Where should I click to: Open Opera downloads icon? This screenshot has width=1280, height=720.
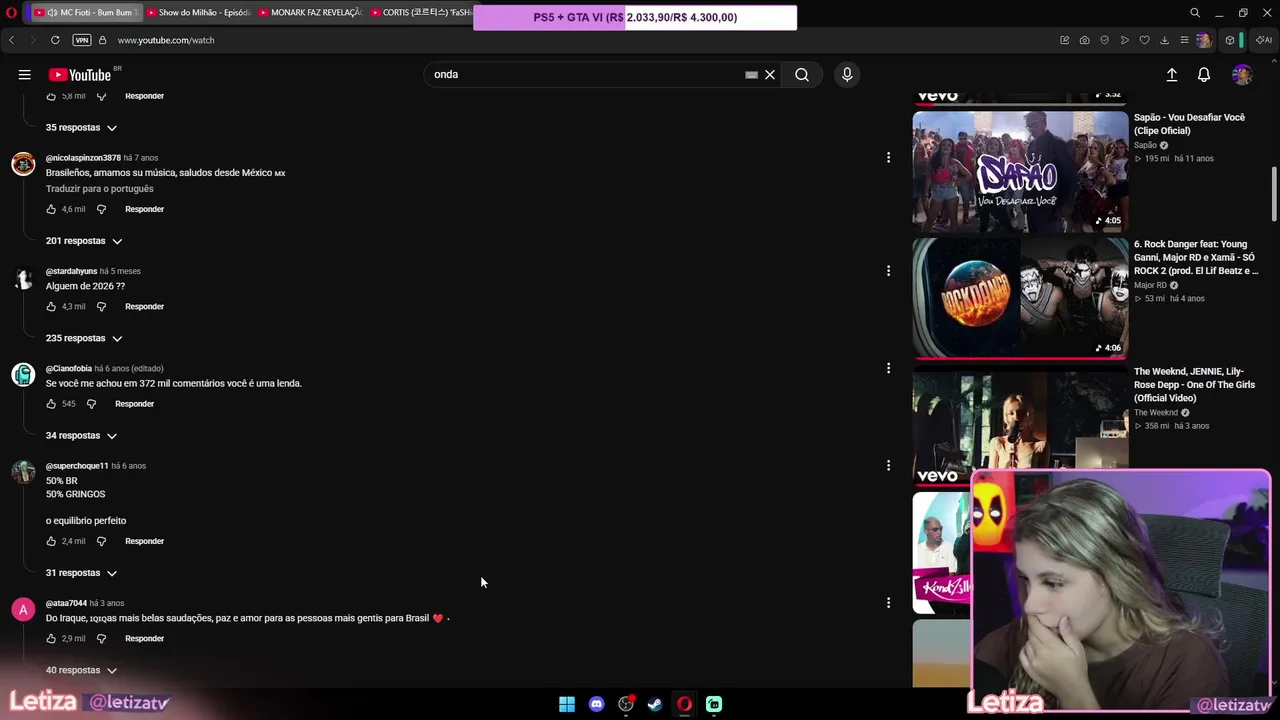[1165, 40]
